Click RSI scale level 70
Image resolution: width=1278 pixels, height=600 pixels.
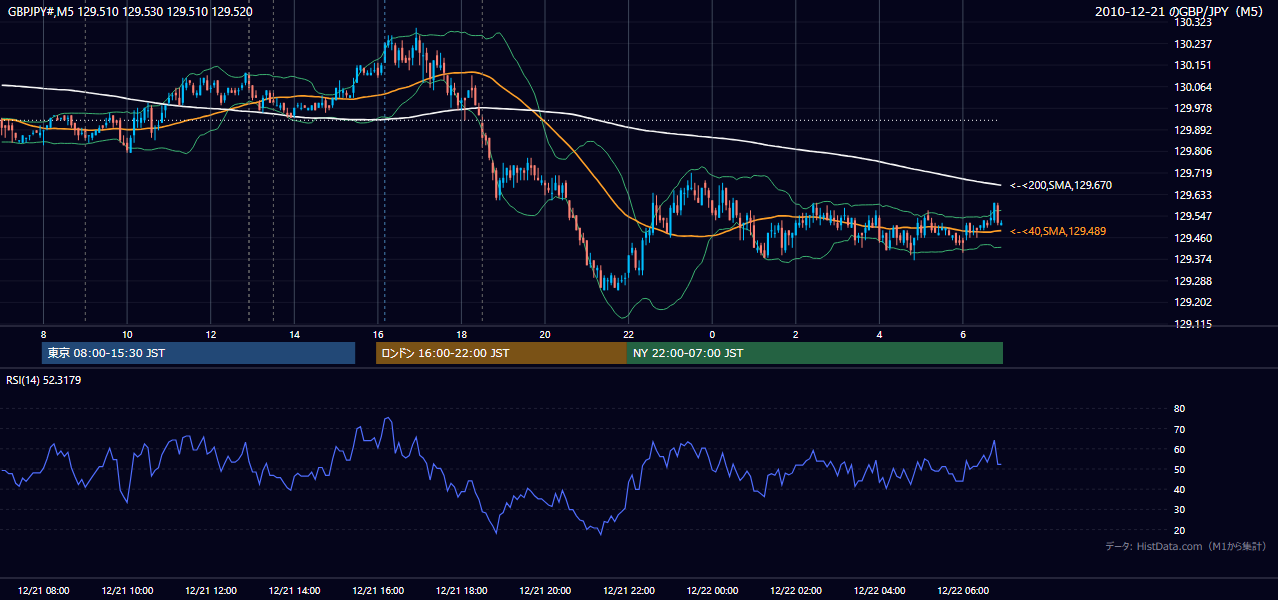click(1179, 429)
